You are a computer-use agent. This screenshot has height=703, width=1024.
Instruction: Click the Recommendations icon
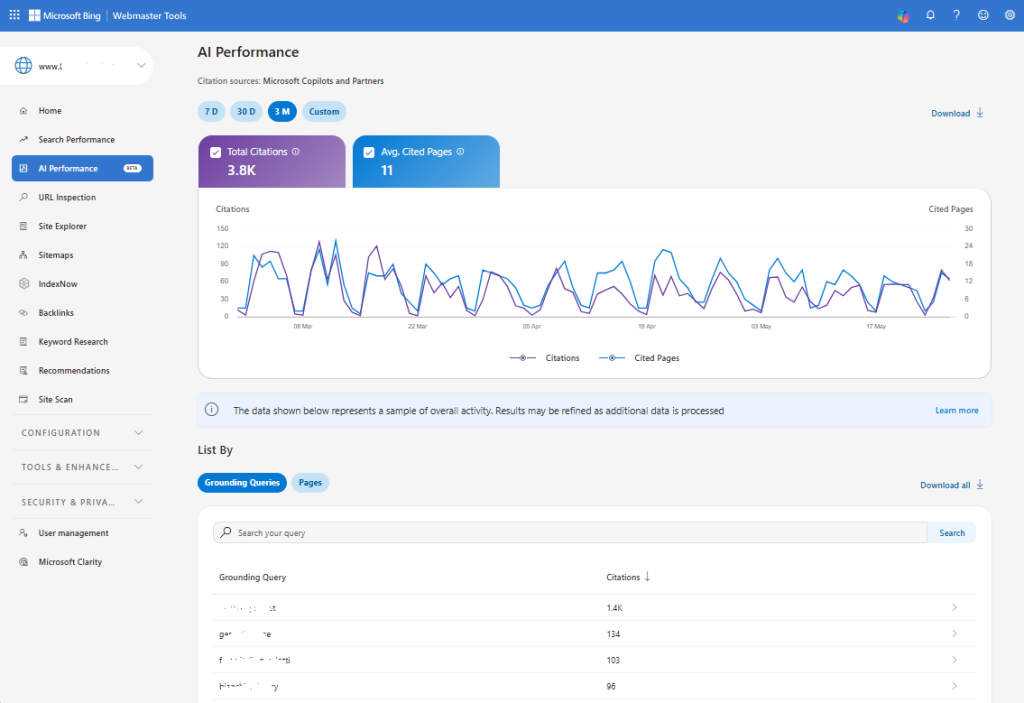(x=24, y=370)
